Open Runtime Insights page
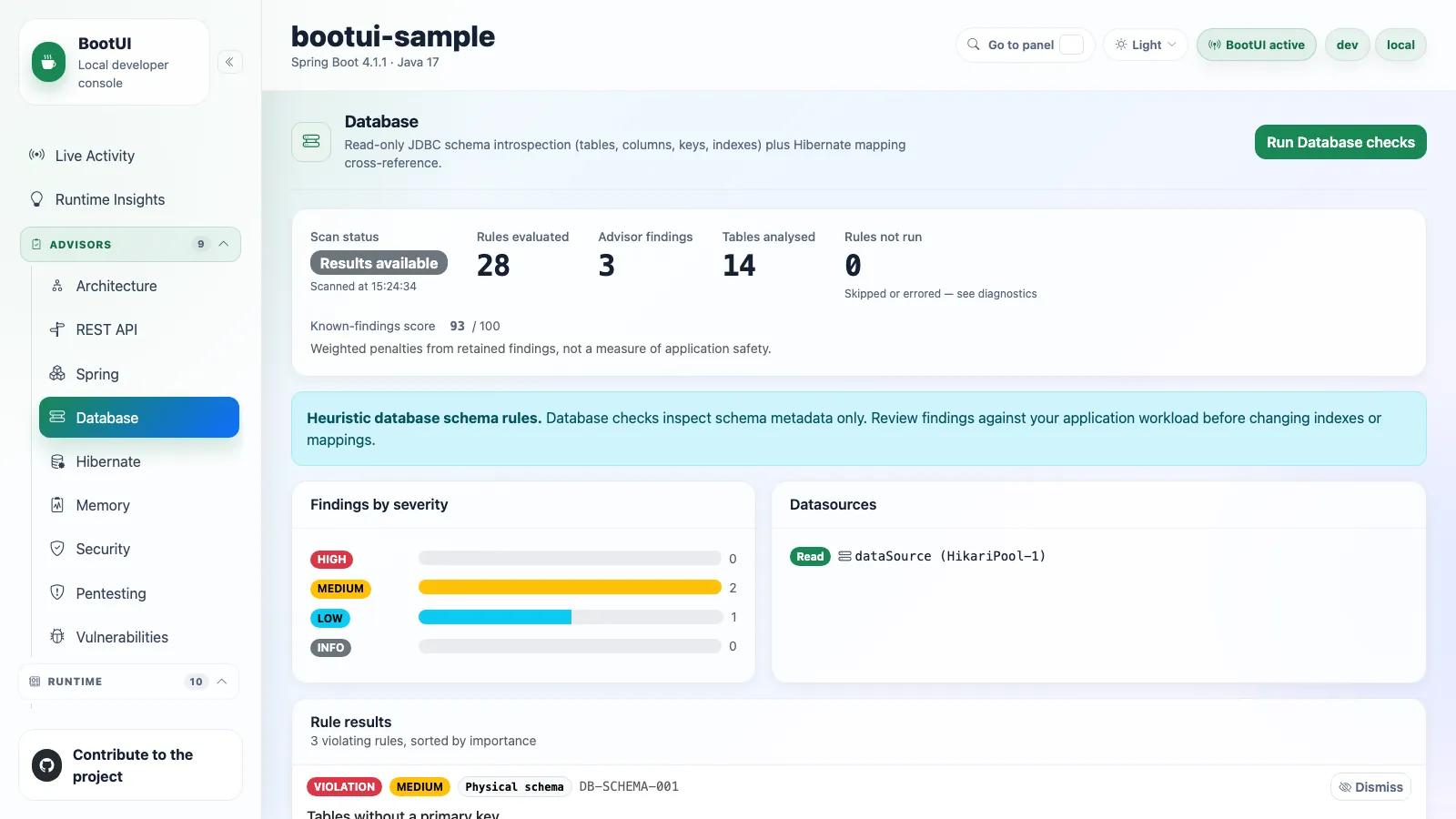 click(x=130, y=199)
